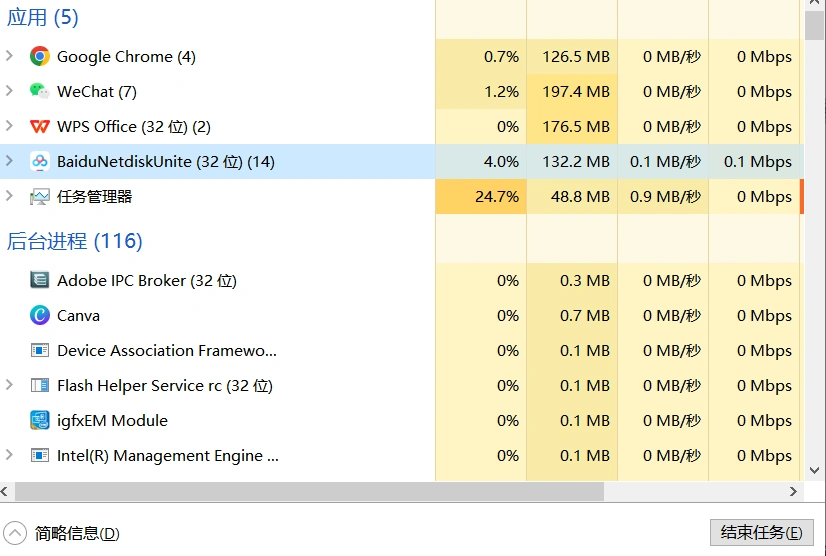Click the BaiduNetdiskUnite icon
The image size is (826, 556).
coord(40,162)
